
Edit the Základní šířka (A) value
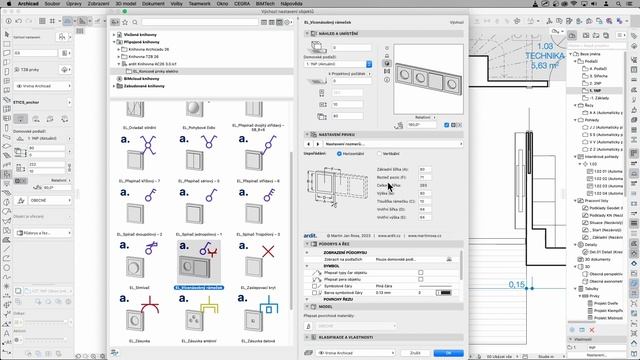pyautogui.click(x=424, y=169)
